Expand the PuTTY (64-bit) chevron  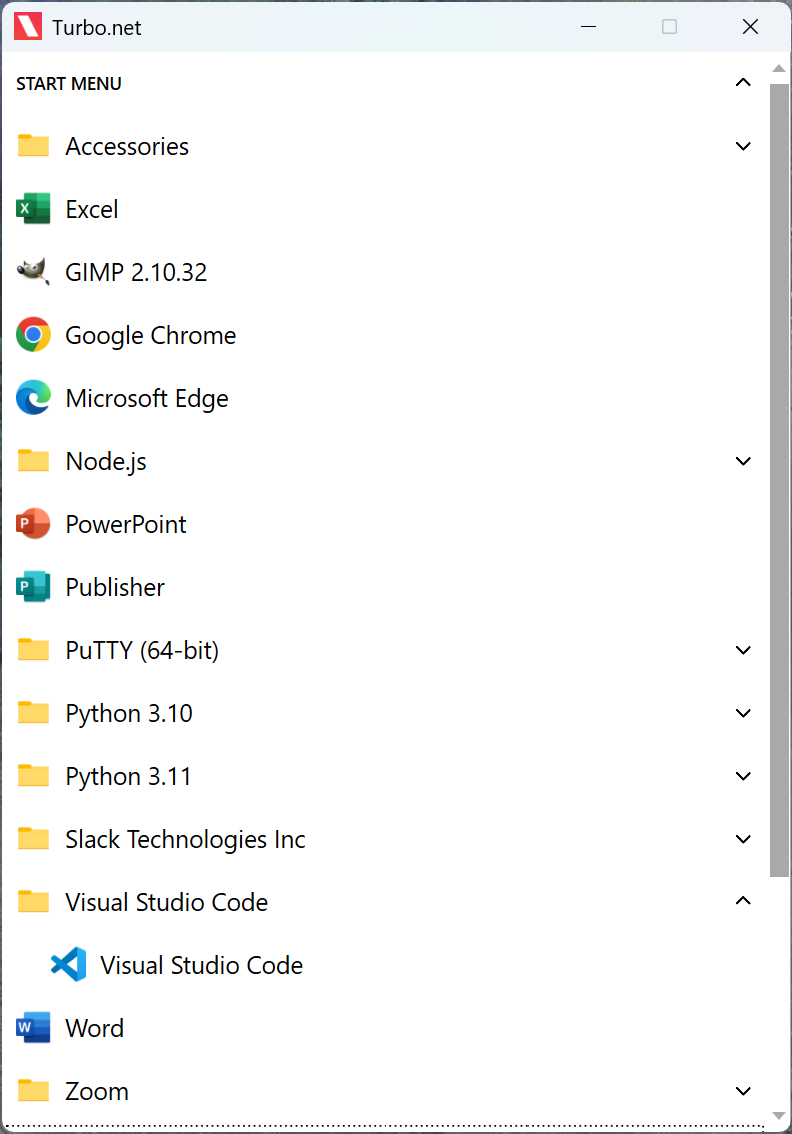coord(743,650)
